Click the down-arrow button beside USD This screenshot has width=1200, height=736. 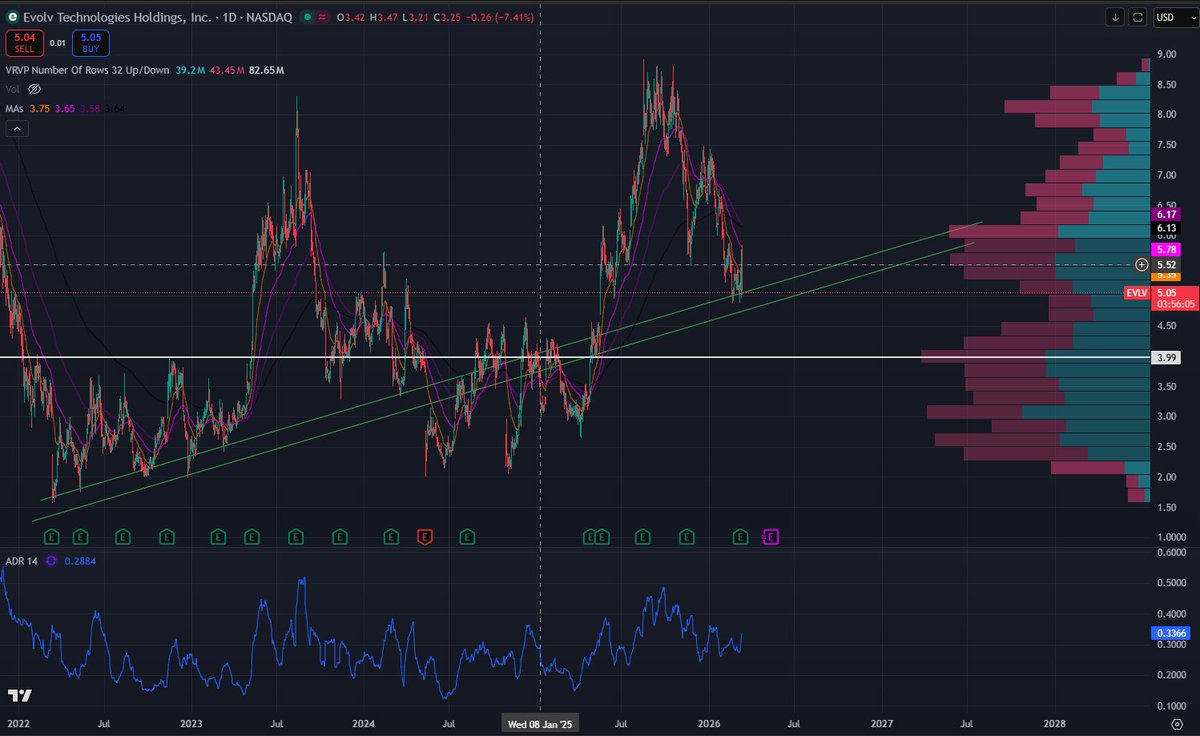(1115, 17)
